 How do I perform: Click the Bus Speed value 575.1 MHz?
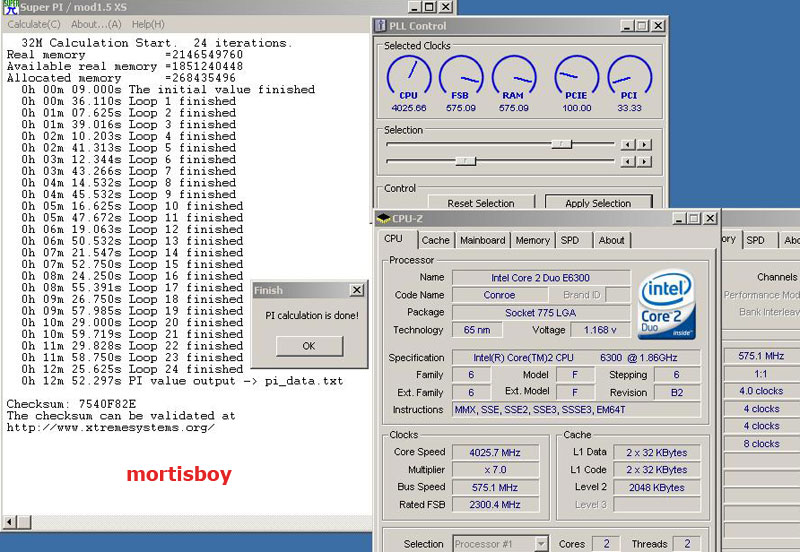495,487
